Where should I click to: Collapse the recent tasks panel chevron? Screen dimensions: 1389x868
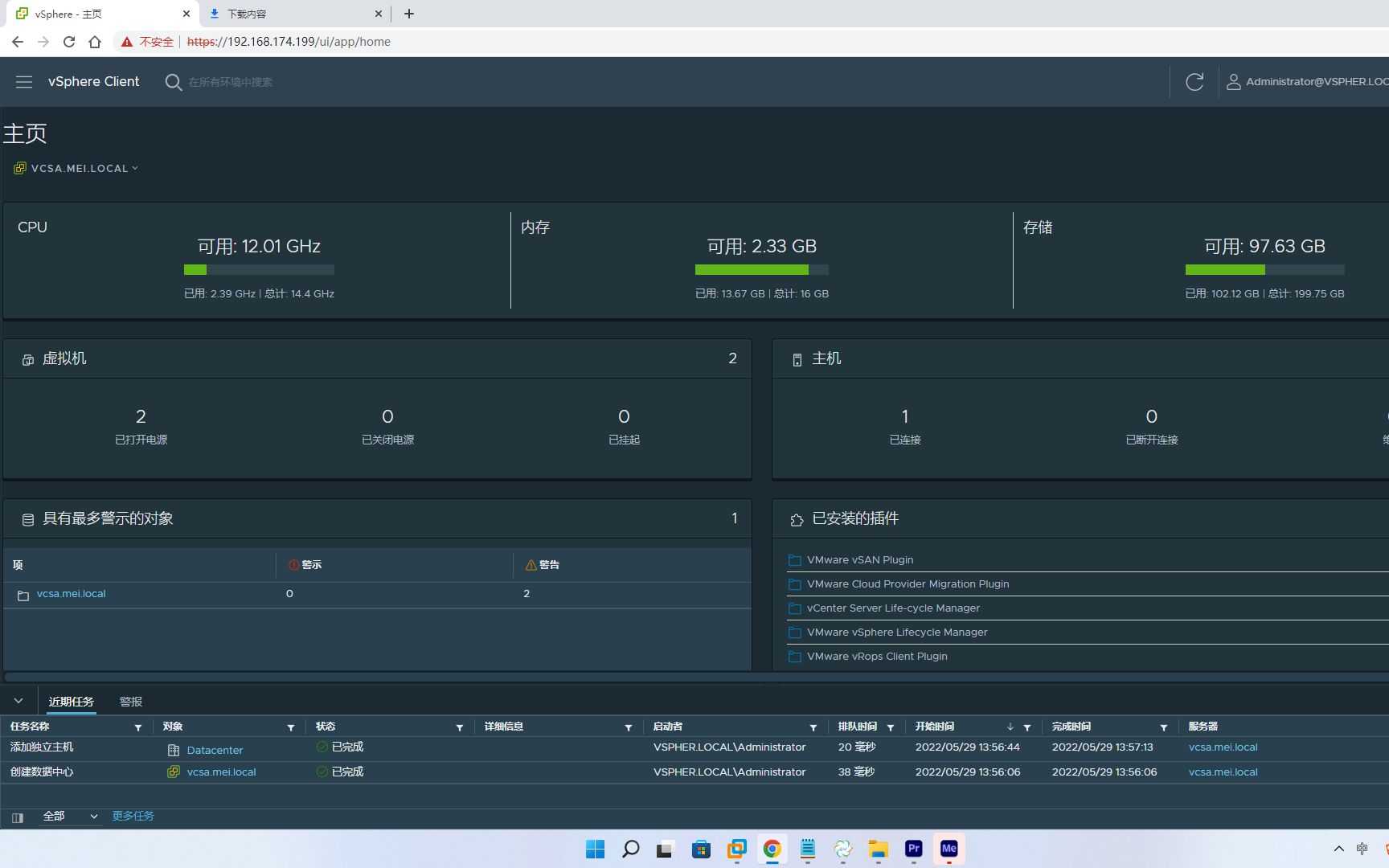click(18, 701)
